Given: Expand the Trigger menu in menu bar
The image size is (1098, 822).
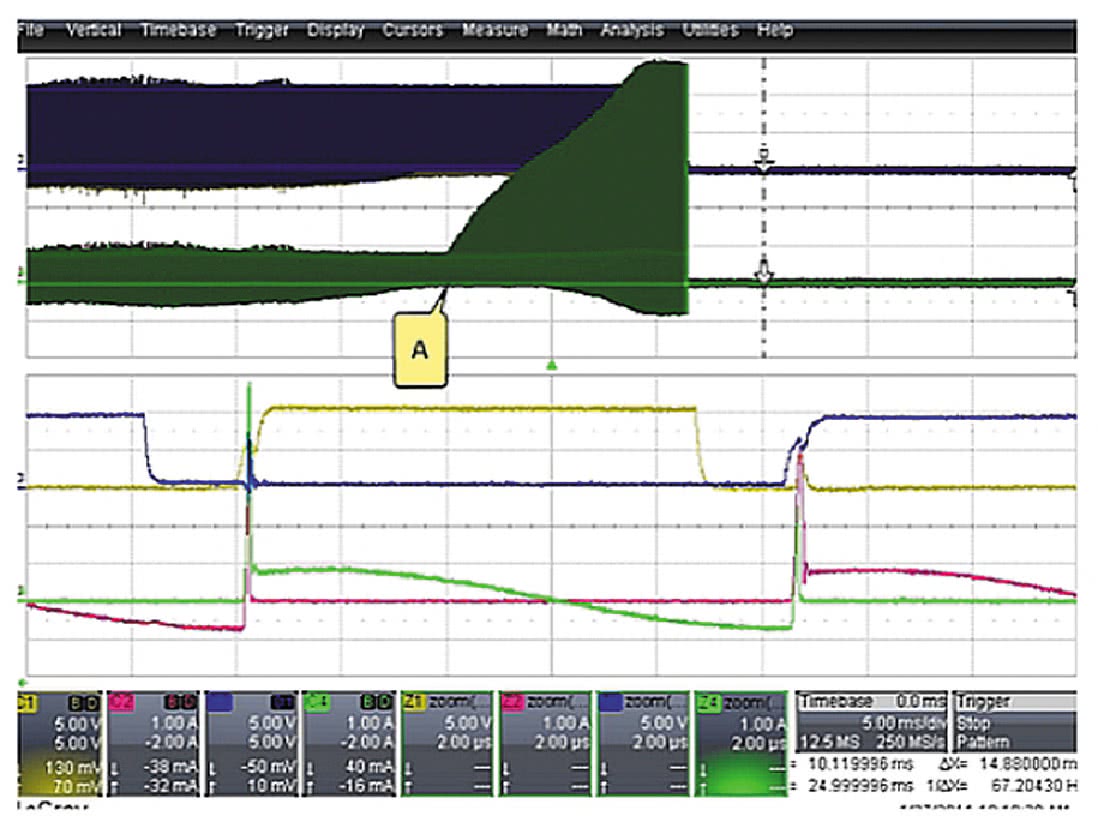Looking at the screenshot, I should click(261, 30).
